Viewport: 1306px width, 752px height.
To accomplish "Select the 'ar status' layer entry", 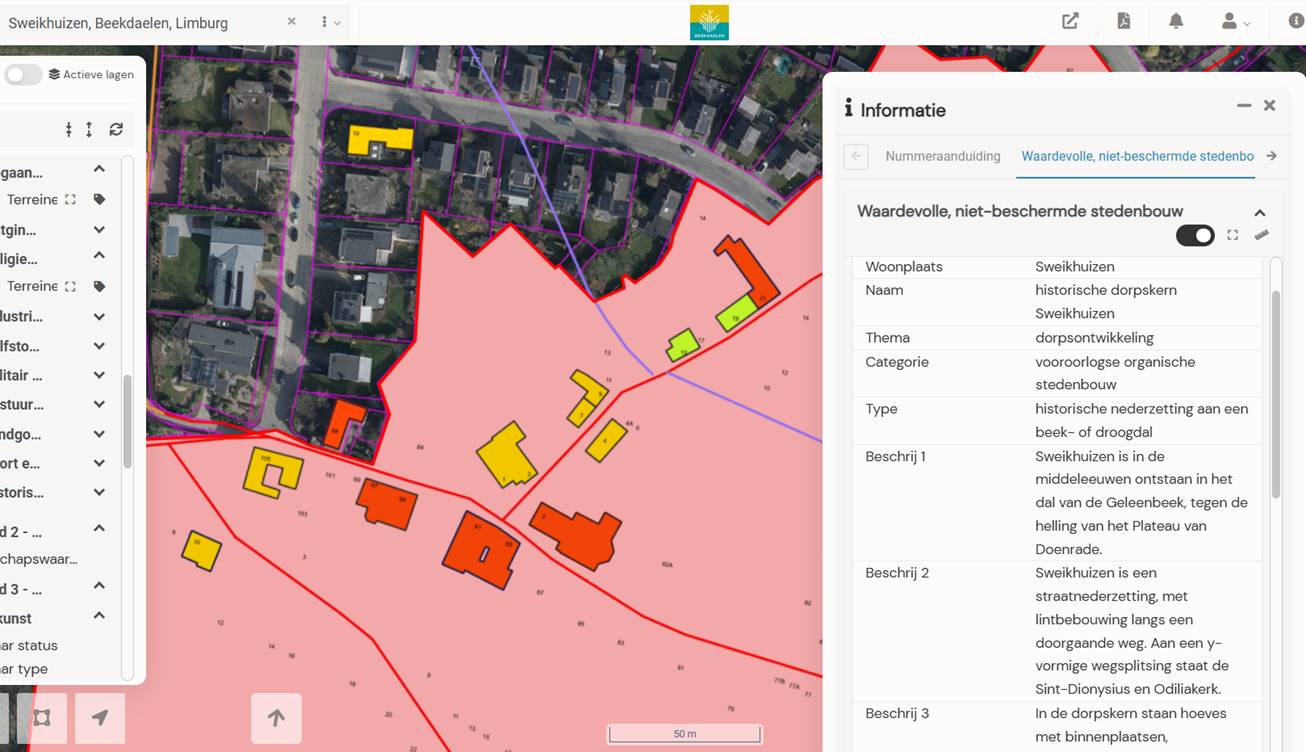I will click(29, 645).
